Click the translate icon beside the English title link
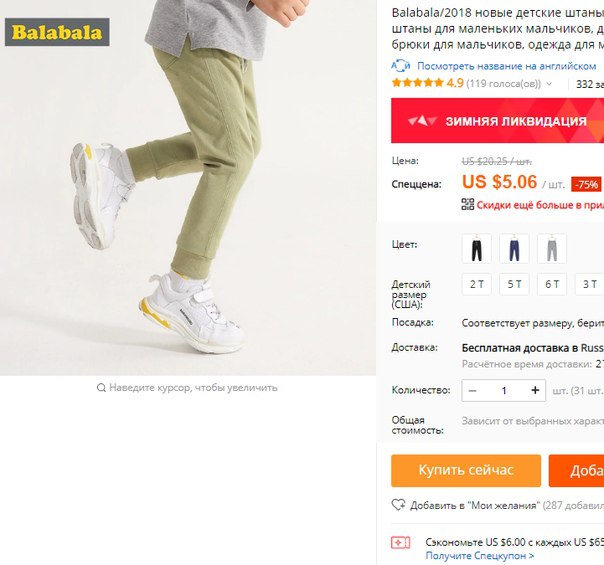 (x=401, y=66)
